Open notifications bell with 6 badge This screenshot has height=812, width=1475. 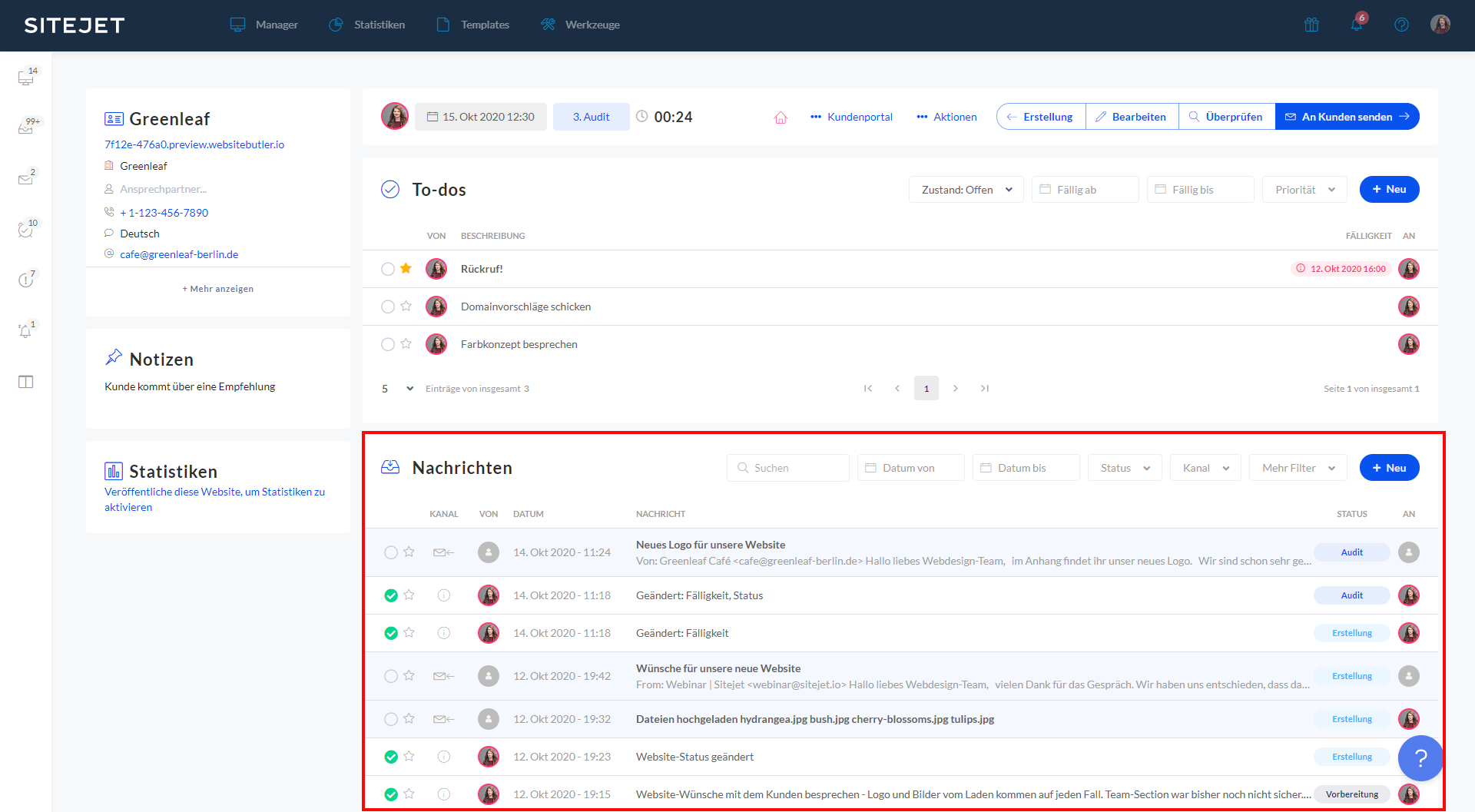(x=1357, y=23)
